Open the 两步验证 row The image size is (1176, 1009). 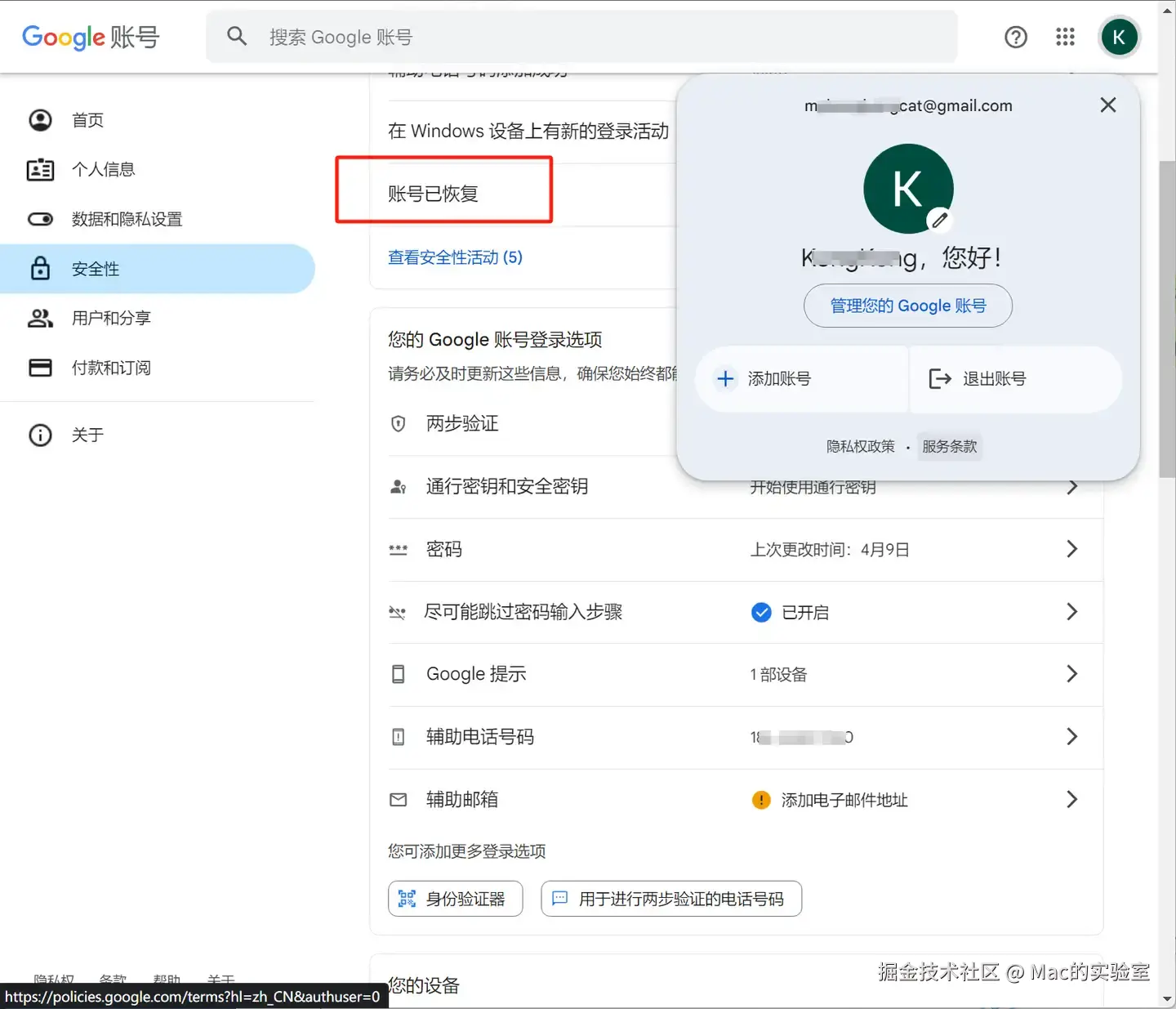tap(532, 423)
